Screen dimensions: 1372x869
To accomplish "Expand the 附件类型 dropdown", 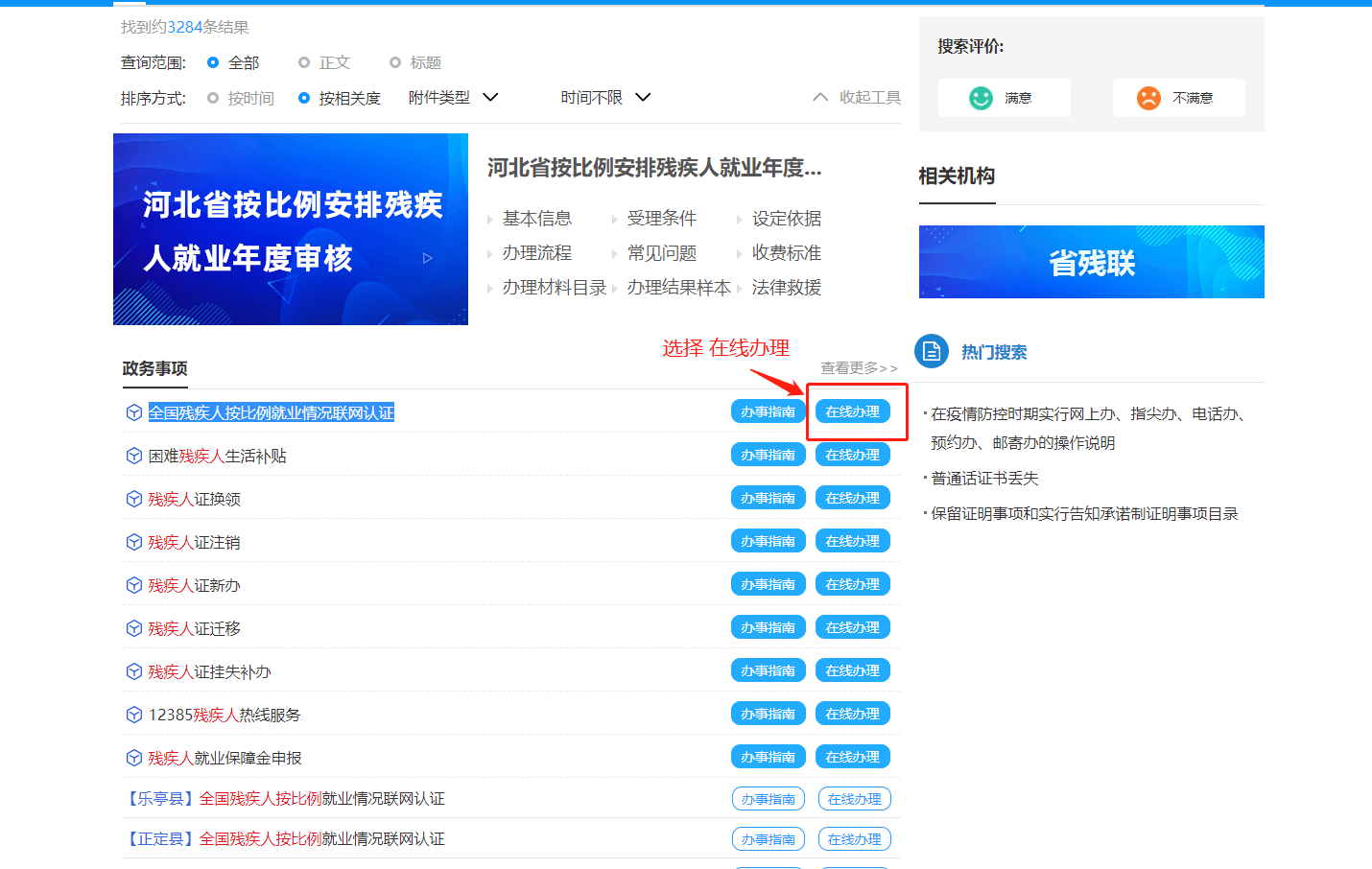I will pos(453,98).
